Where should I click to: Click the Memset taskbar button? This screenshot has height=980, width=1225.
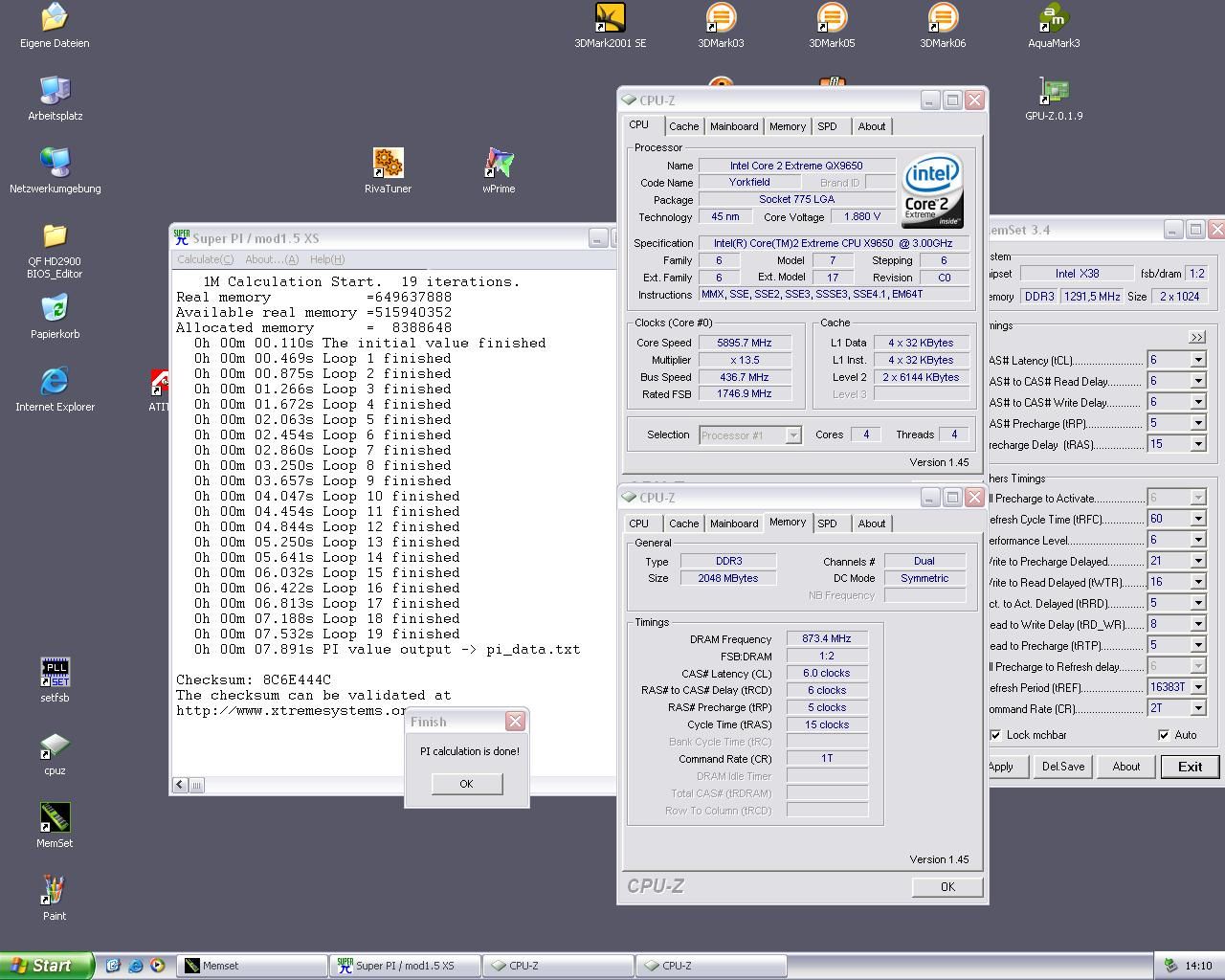pos(253,966)
